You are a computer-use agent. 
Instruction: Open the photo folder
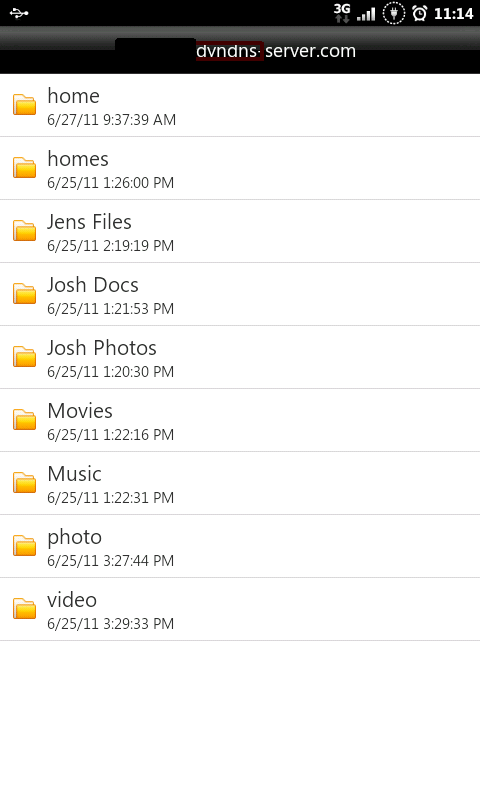pos(240,546)
